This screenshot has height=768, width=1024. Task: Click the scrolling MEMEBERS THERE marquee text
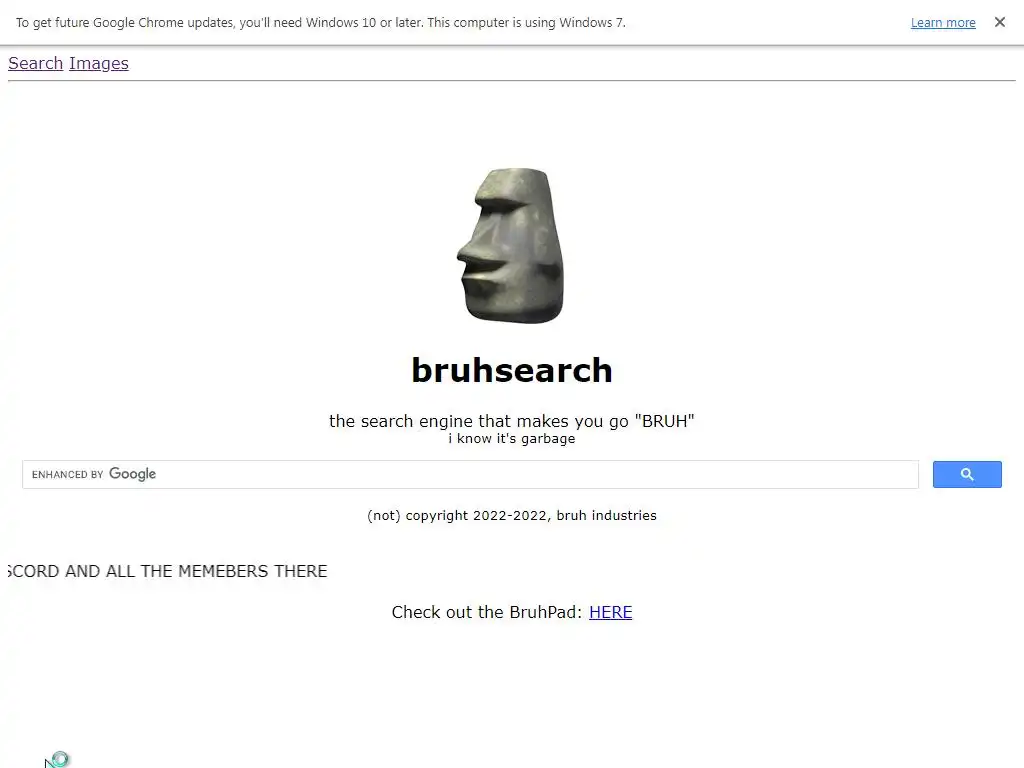click(x=167, y=571)
